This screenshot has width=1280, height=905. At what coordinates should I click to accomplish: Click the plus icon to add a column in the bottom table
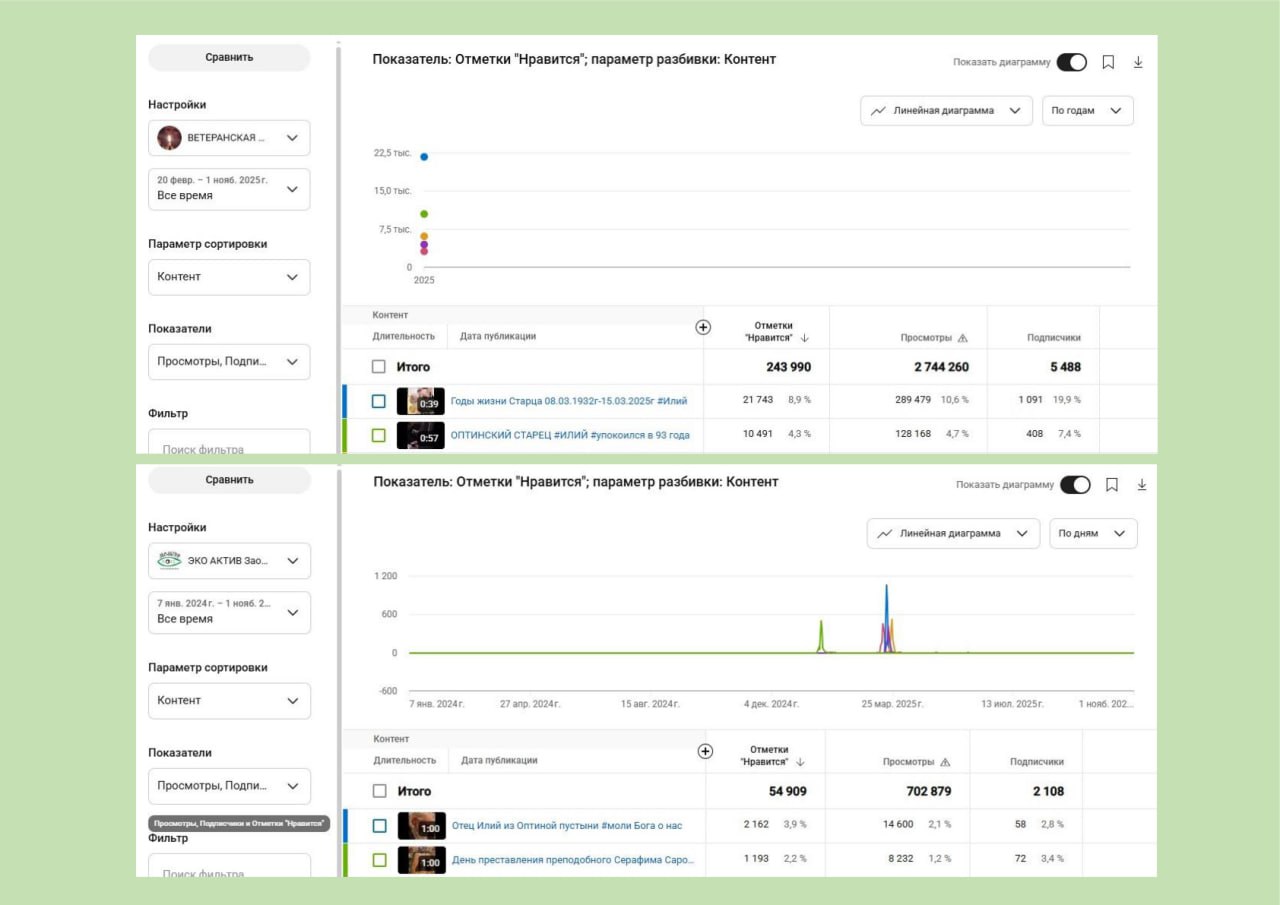coord(705,751)
